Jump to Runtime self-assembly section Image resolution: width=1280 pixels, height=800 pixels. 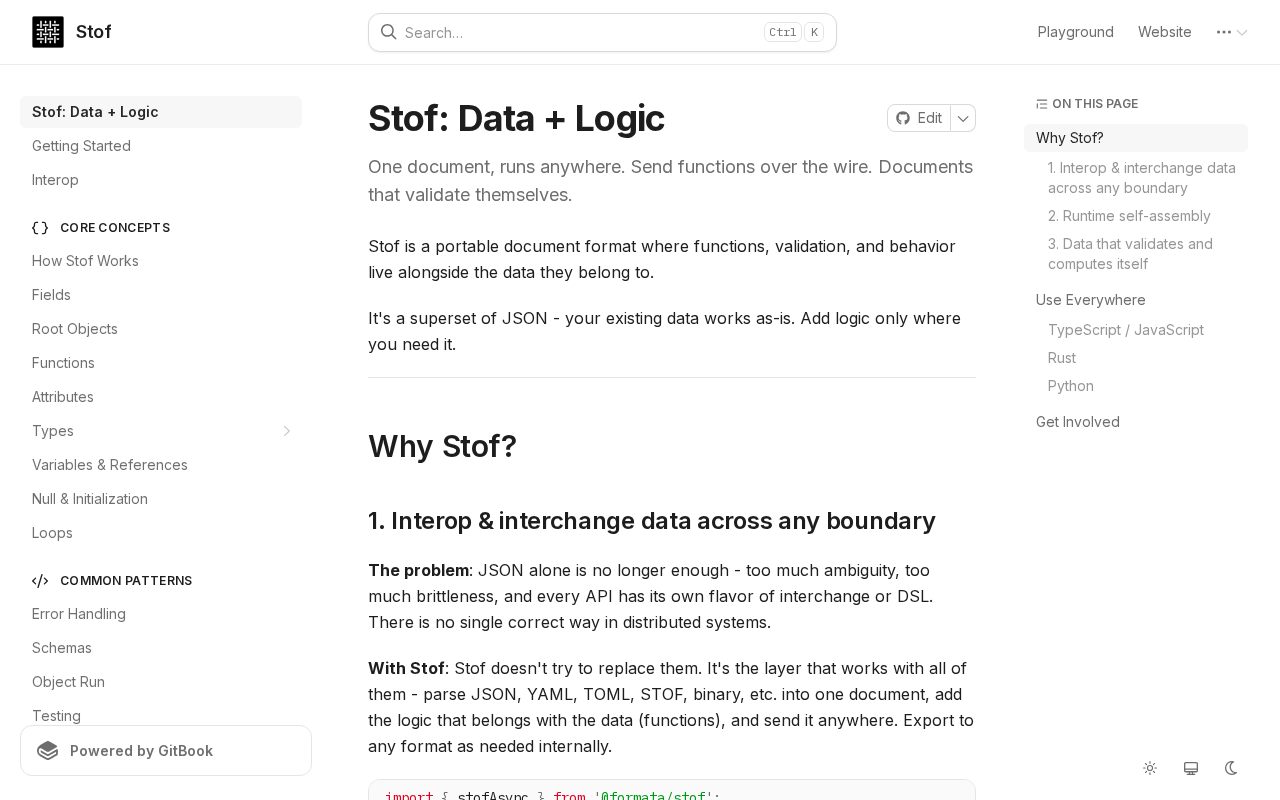(1129, 216)
